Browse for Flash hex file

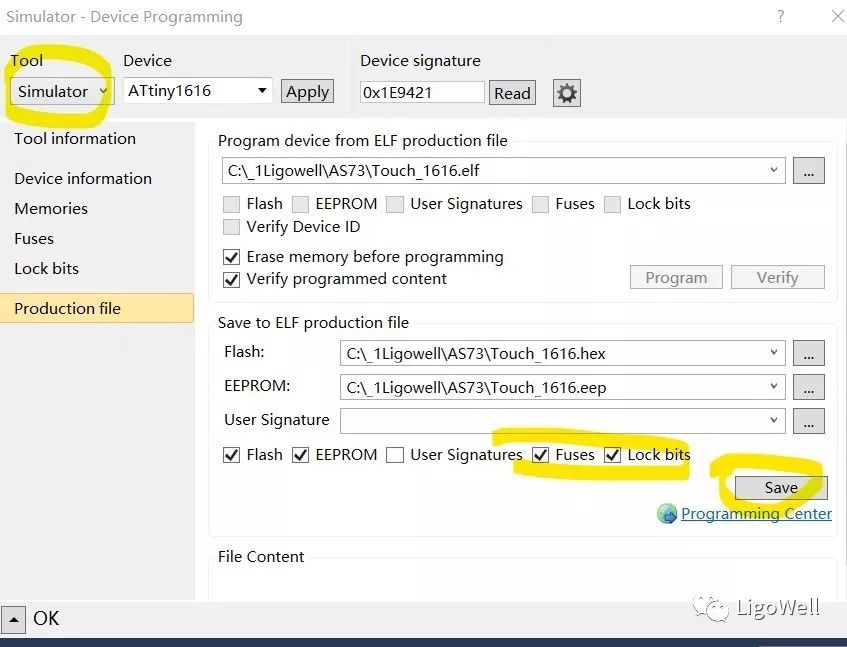pyautogui.click(x=809, y=353)
